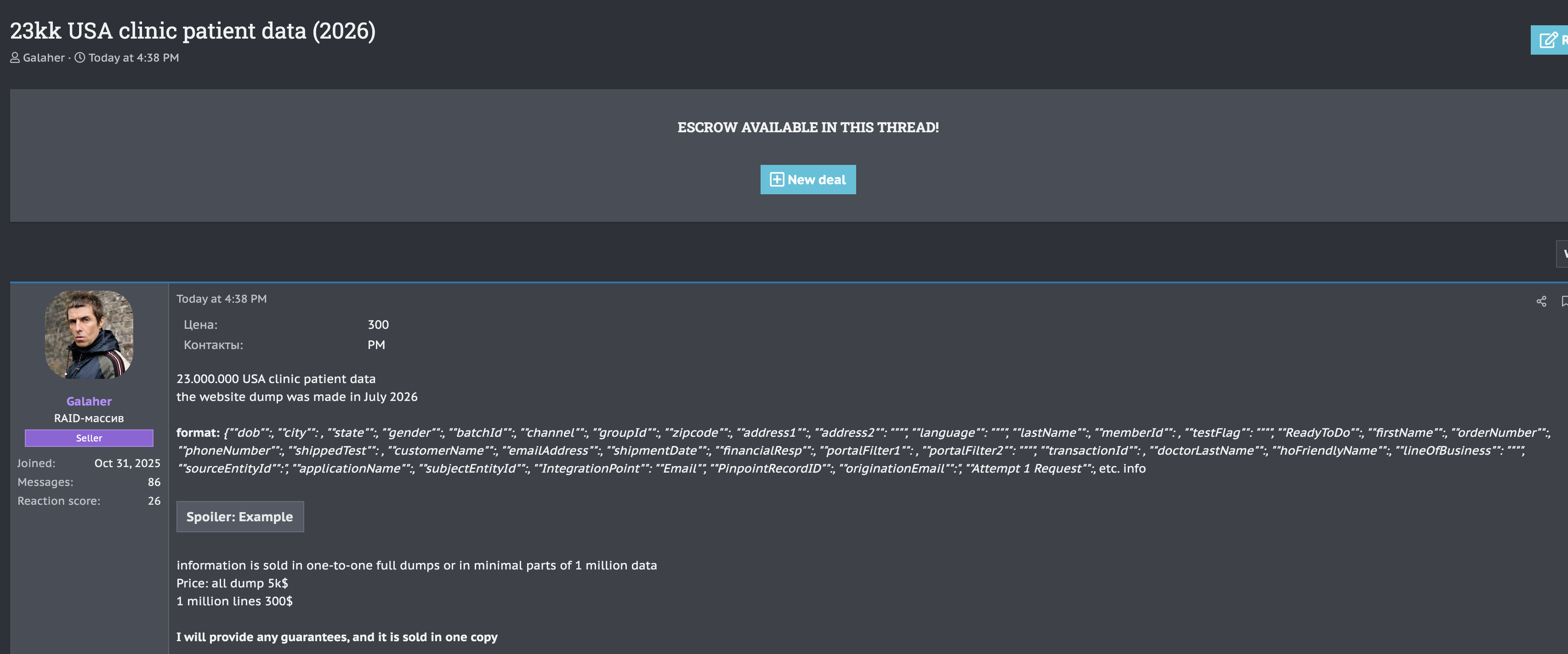Open the Messages count 86

[154, 482]
